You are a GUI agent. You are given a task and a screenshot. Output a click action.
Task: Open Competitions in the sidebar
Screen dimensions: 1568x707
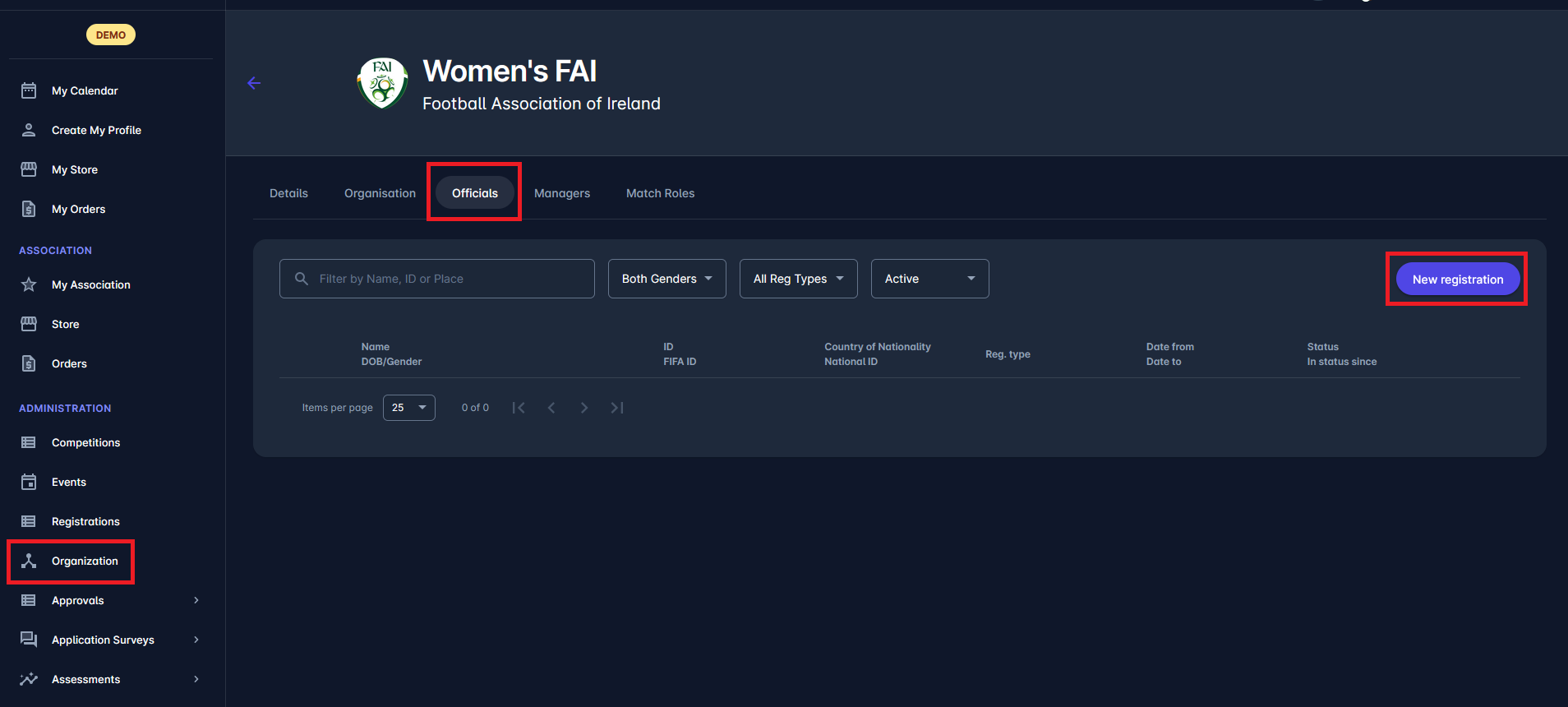(x=85, y=442)
